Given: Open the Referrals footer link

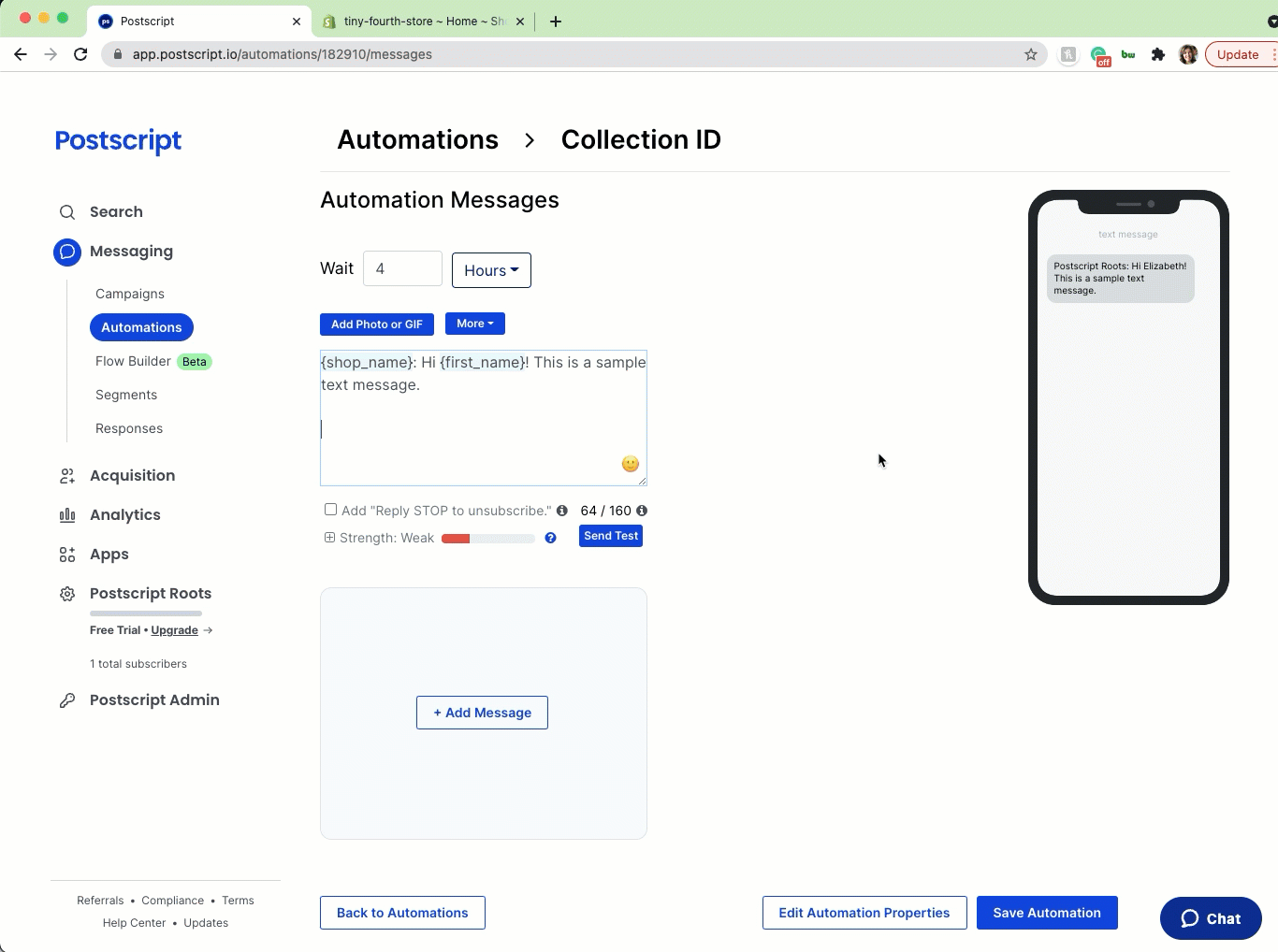Looking at the screenshot, I should [100, 901].
